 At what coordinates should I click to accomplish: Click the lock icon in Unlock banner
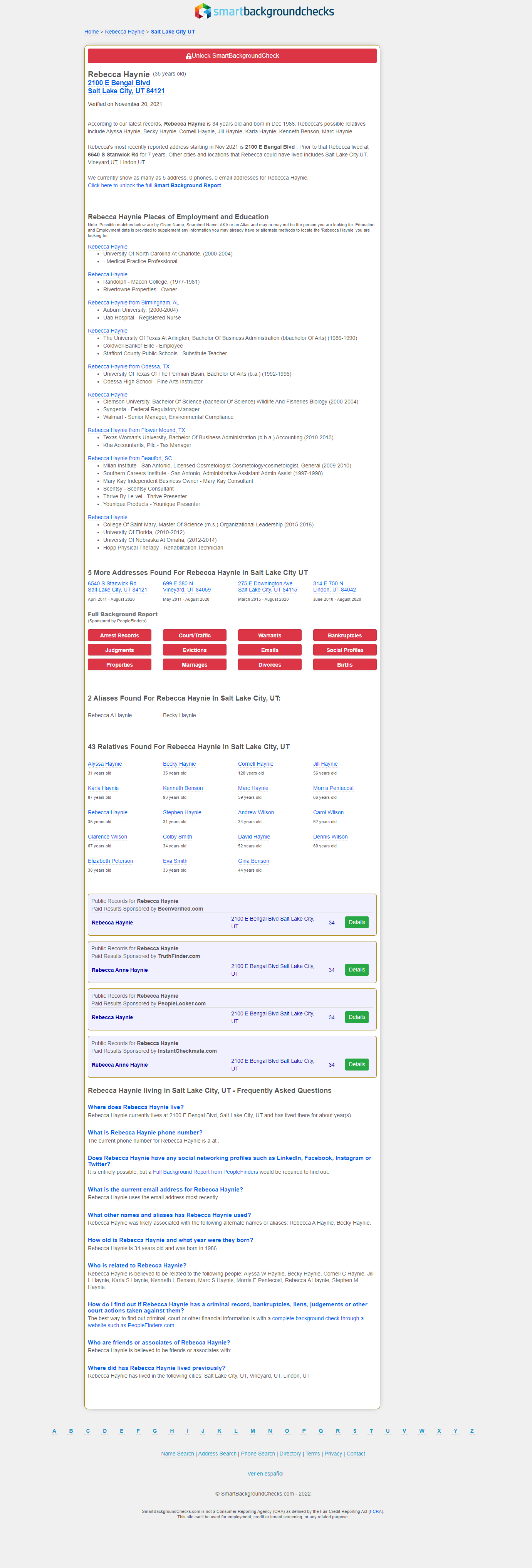[189, 56]
